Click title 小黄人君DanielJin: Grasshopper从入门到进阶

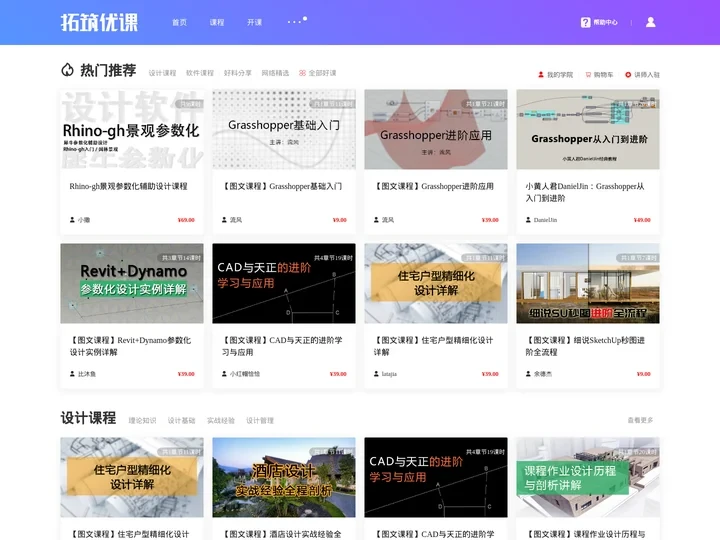click(x=585, y=192)
